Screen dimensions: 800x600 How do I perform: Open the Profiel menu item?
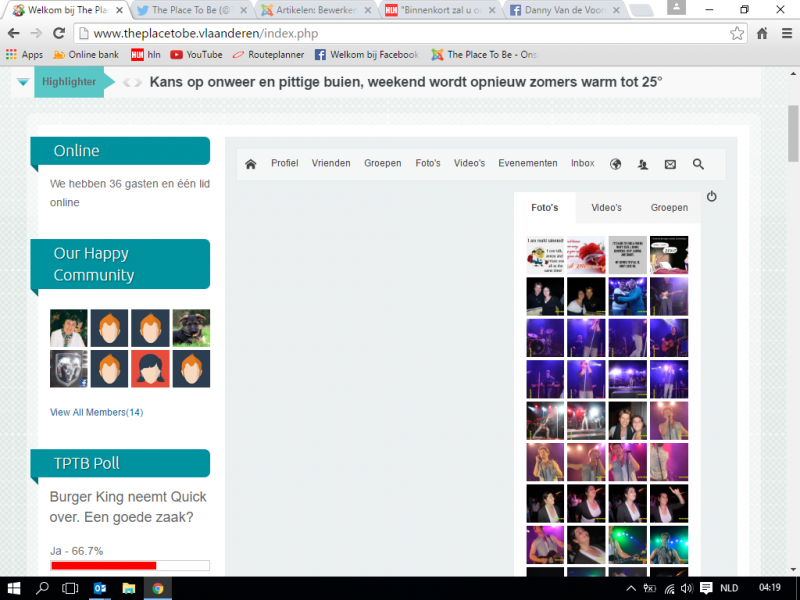point(285,163)
